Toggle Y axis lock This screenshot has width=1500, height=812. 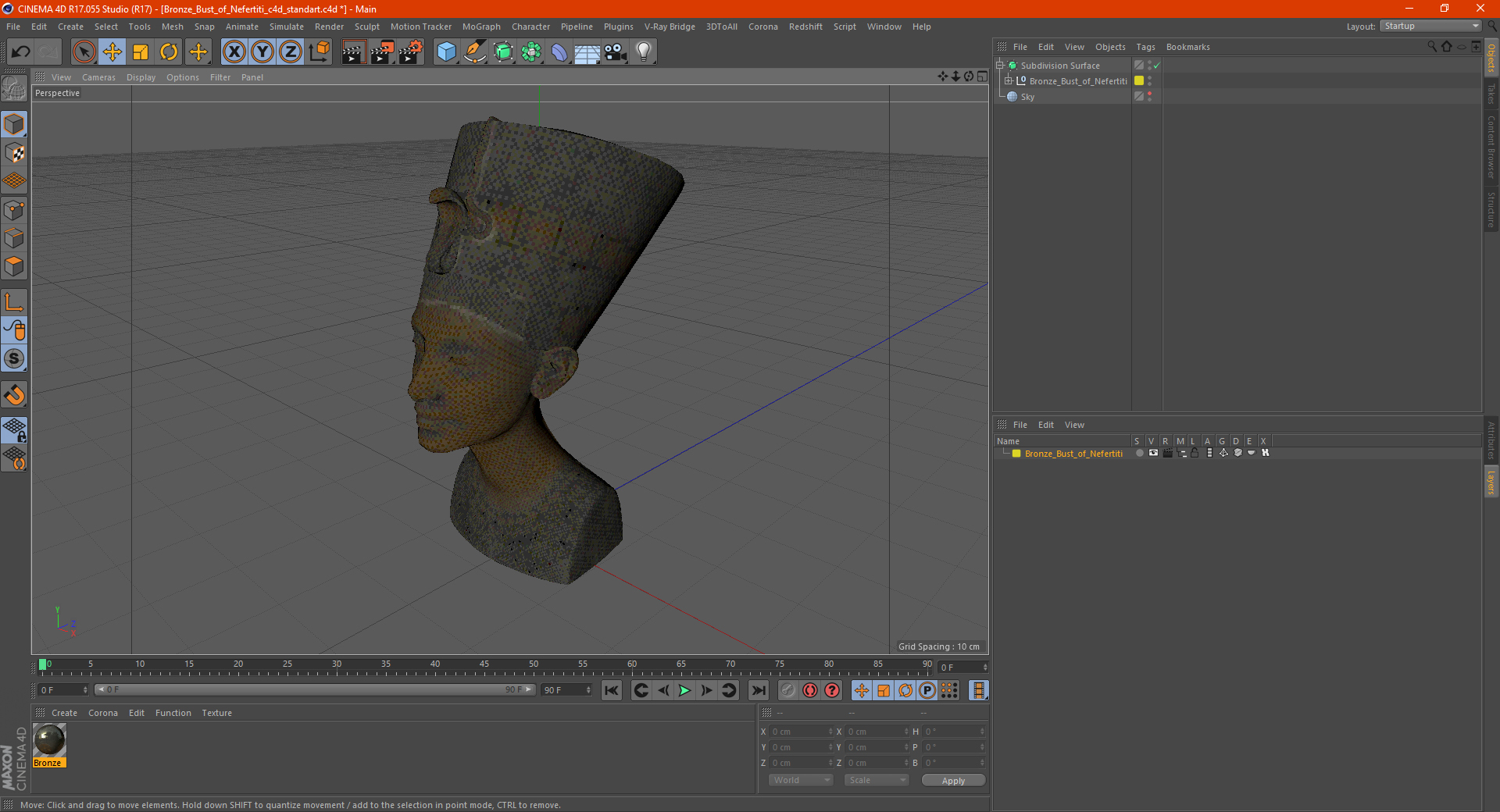[x=262, y=52]
